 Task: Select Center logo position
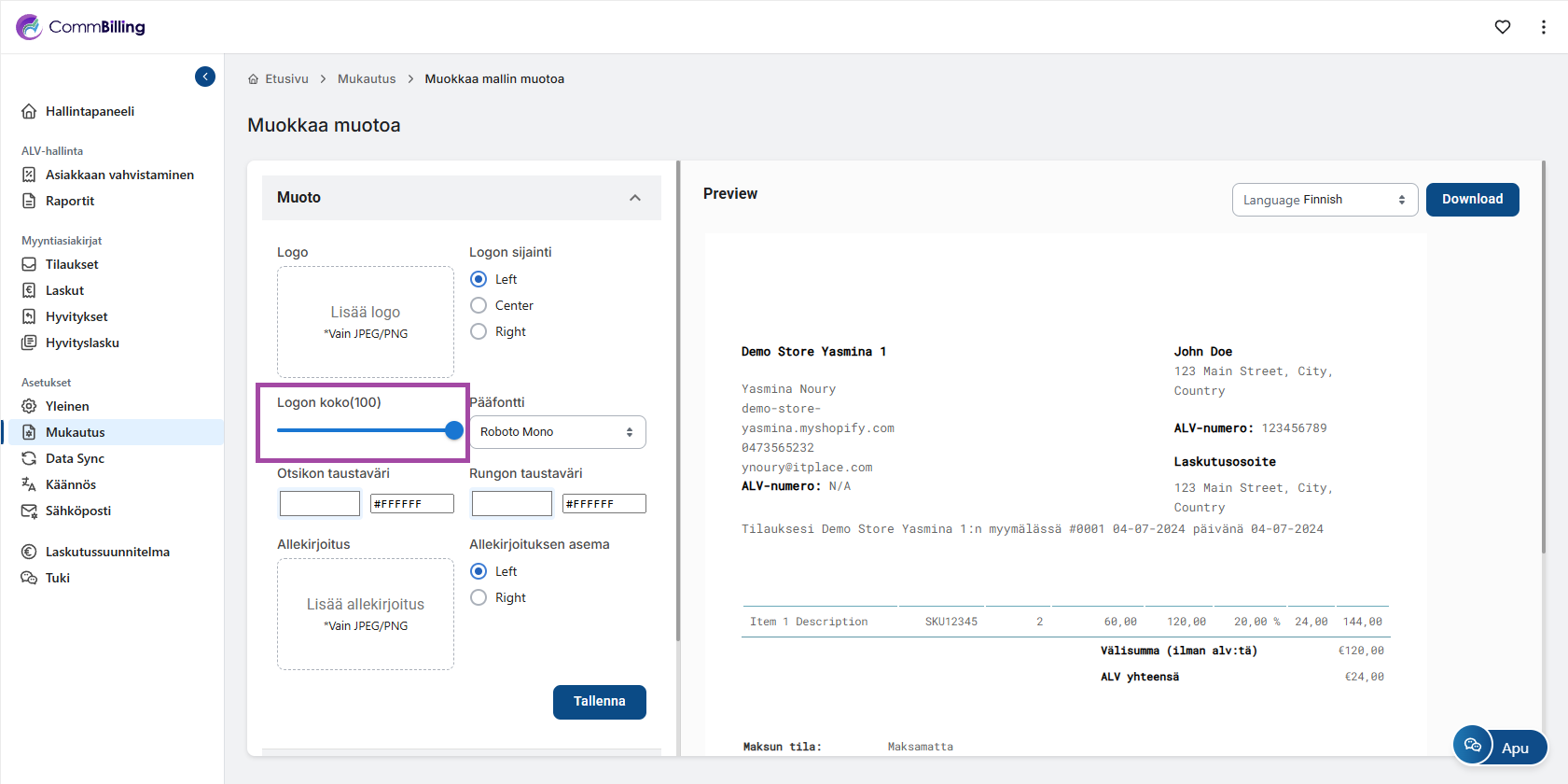click(479, 305)
